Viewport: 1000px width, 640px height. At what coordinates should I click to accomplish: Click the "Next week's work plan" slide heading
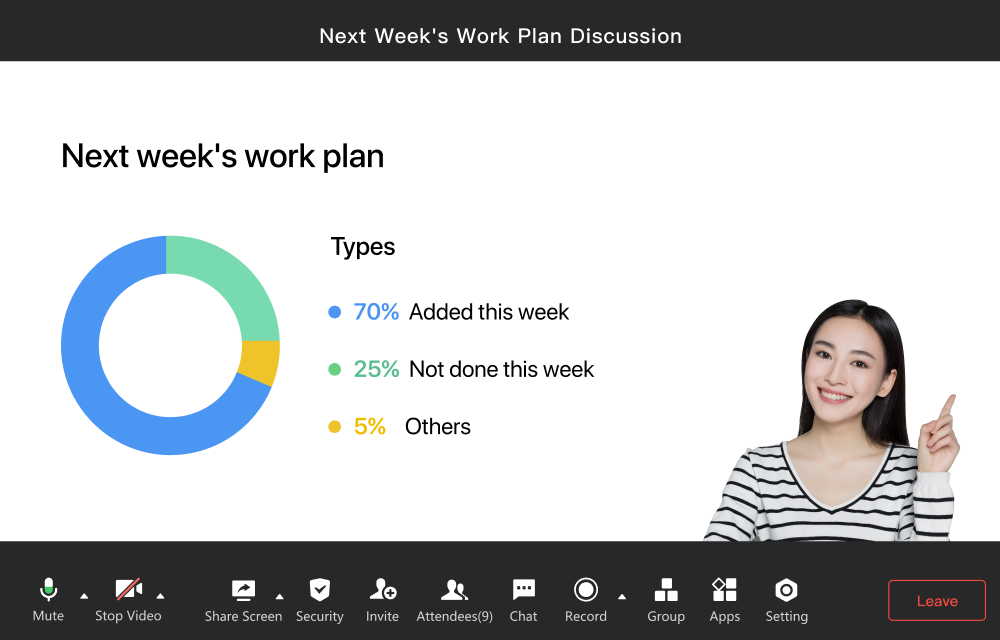click(x=223, y=157)
